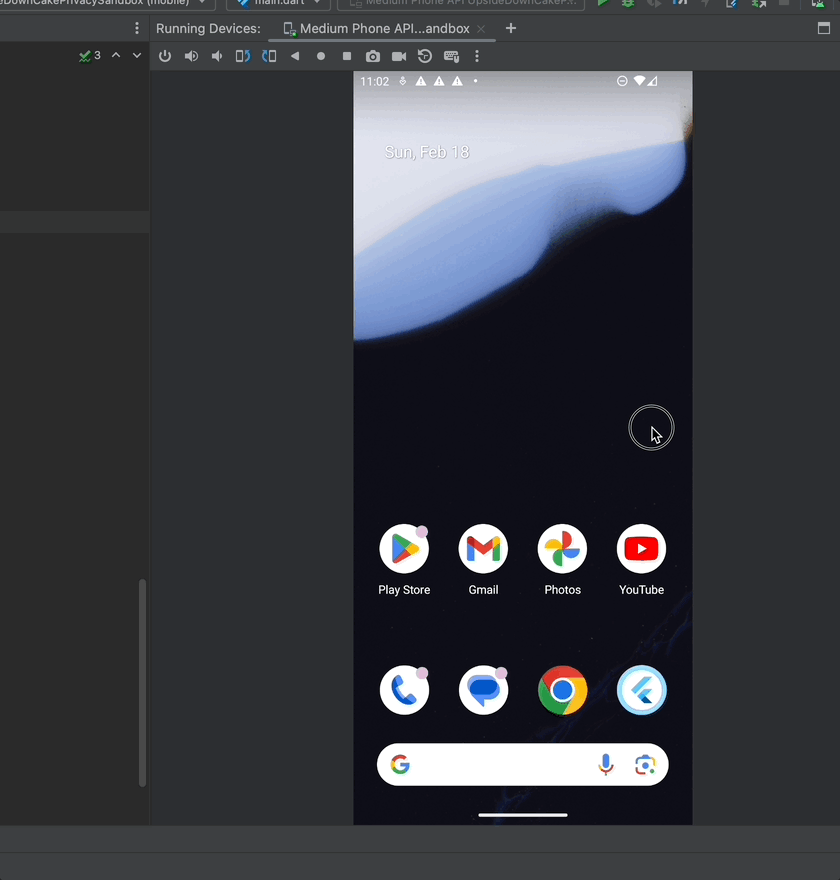Go to next highlighted problem arrow
This screenshot has height=880, width=840.
[137, 55]
